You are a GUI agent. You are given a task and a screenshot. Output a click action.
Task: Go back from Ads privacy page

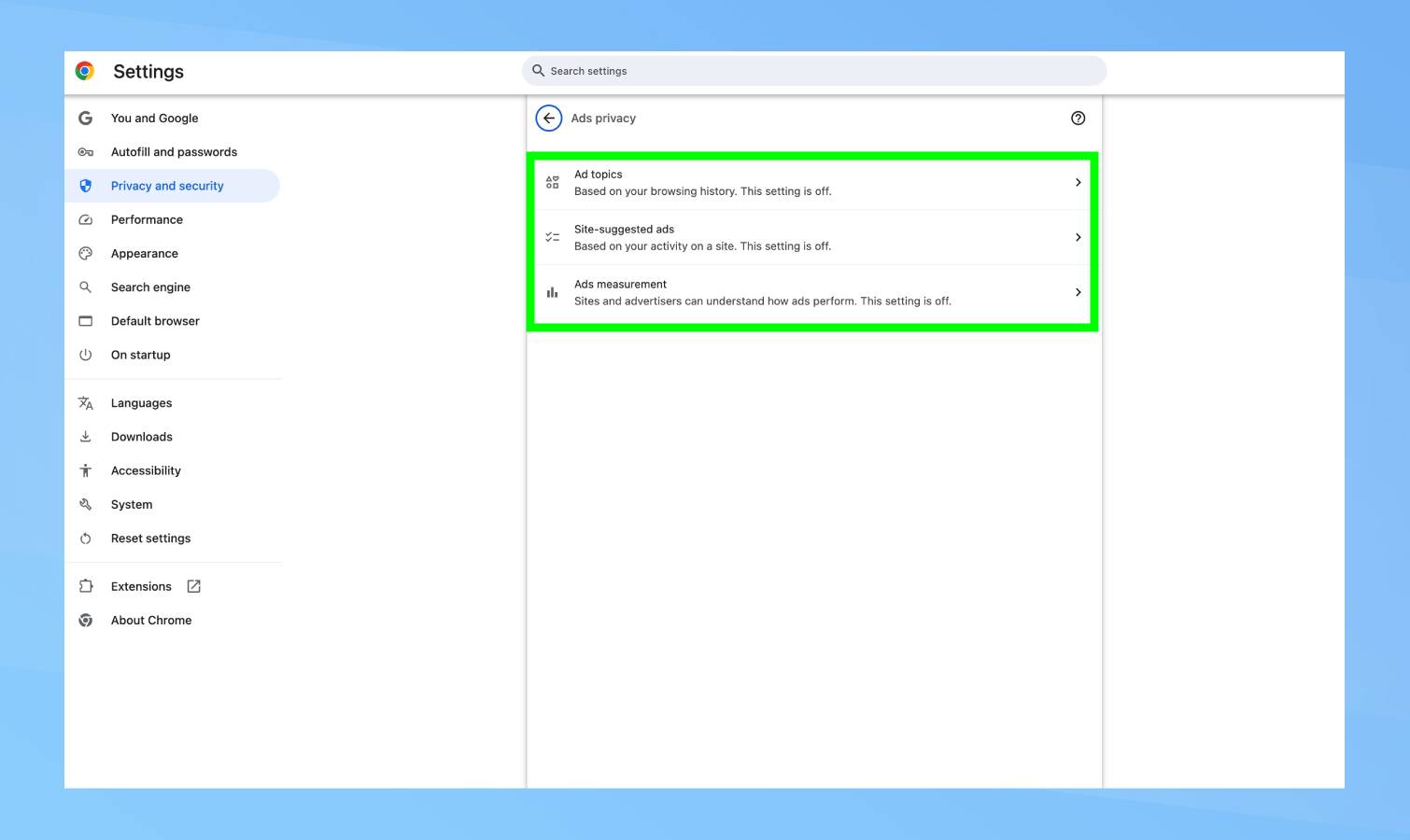pos(549,118)
